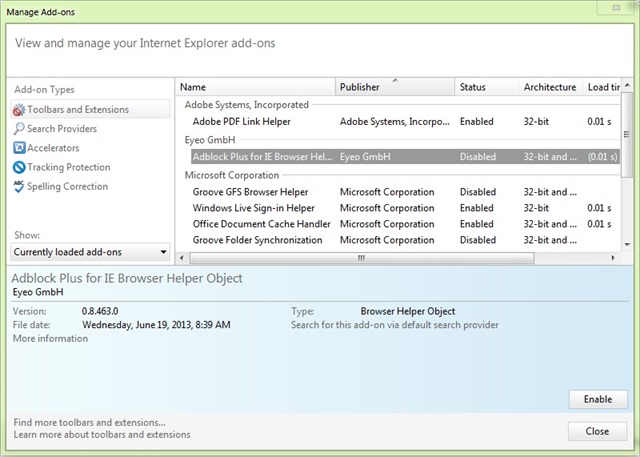Select Search Providers add-on type

coord(62,129)
